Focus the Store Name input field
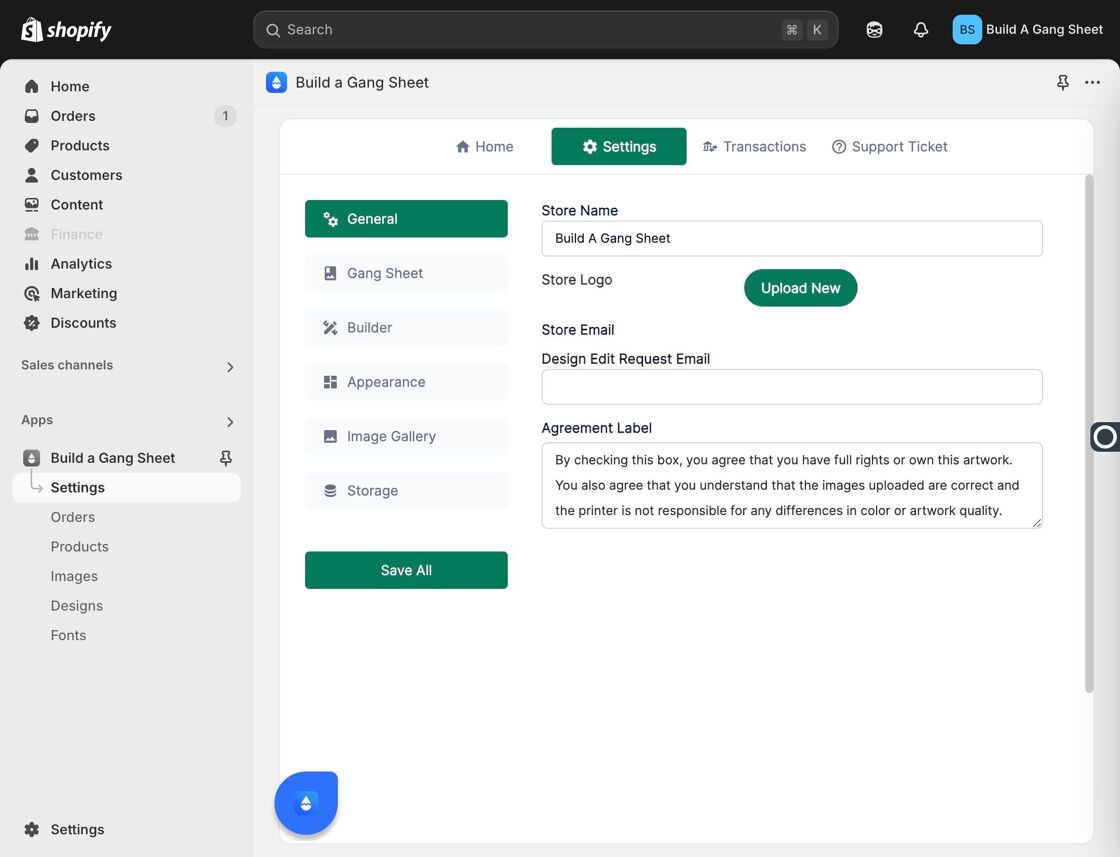This screenshot has width=1120, height=857. [x=791, y=239]
